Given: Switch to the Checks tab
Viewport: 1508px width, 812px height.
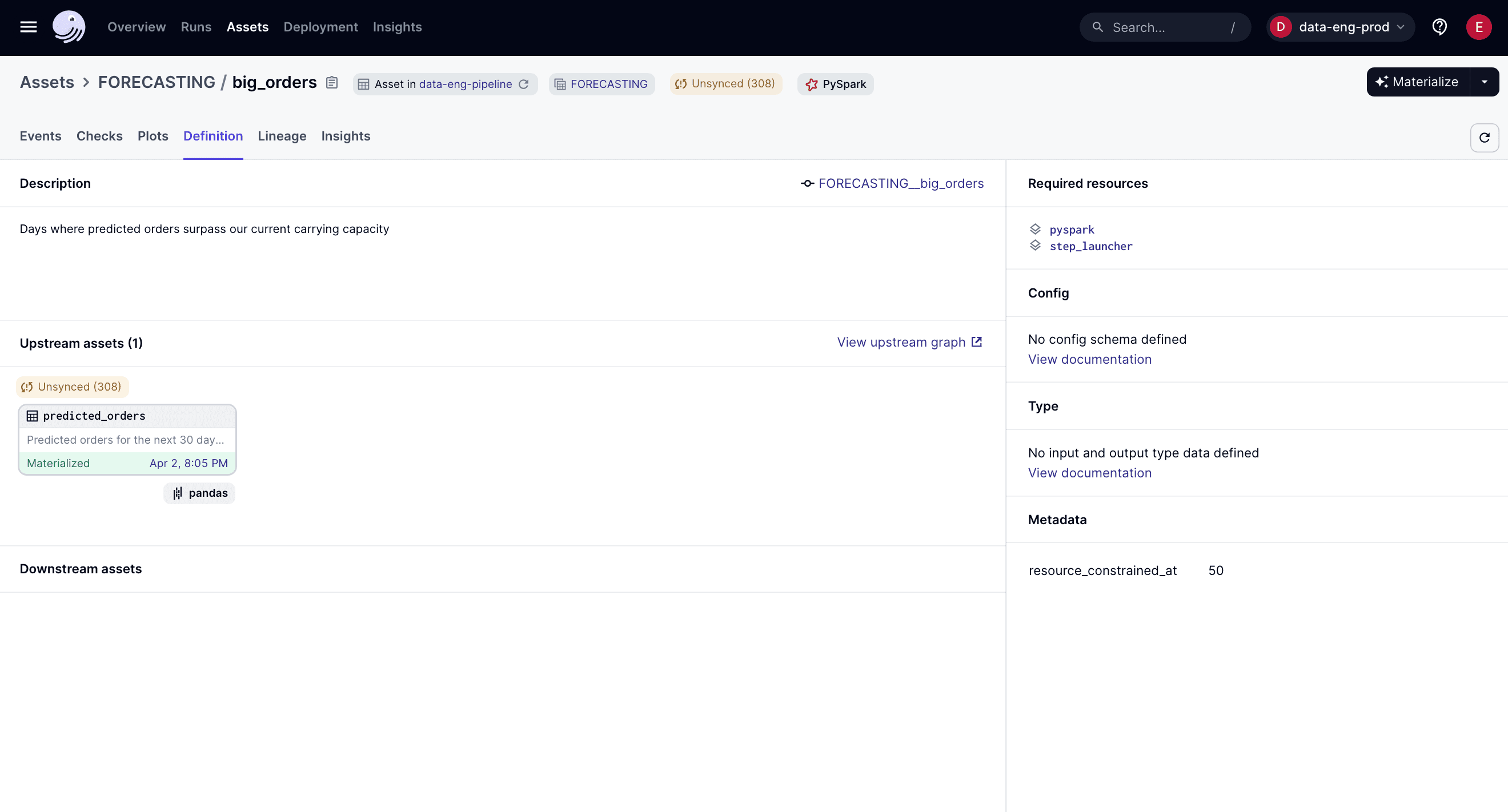Looking at the screenshot, I should (x=99, y=136).
